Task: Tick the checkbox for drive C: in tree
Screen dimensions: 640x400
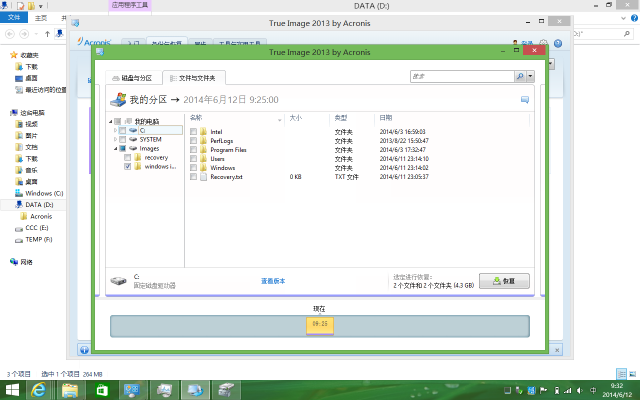Action: point(122,131)
